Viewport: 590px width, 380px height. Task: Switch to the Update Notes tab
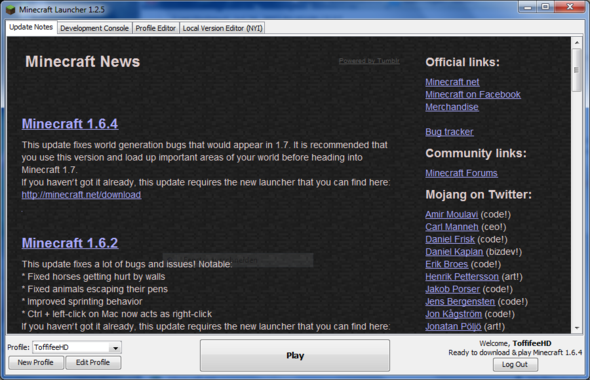[31, 27]
